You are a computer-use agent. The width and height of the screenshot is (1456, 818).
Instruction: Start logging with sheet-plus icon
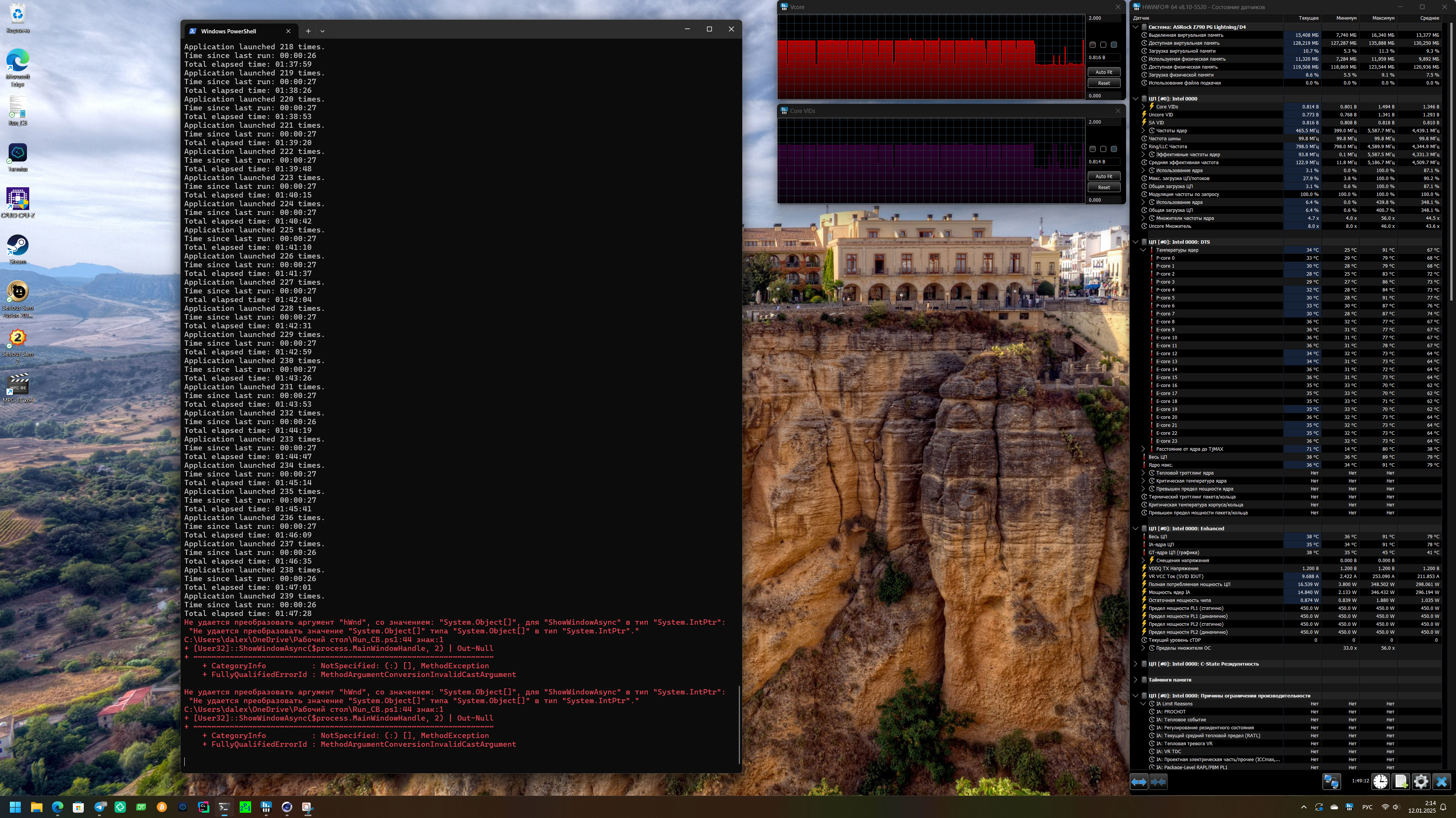coord(1401,782)
